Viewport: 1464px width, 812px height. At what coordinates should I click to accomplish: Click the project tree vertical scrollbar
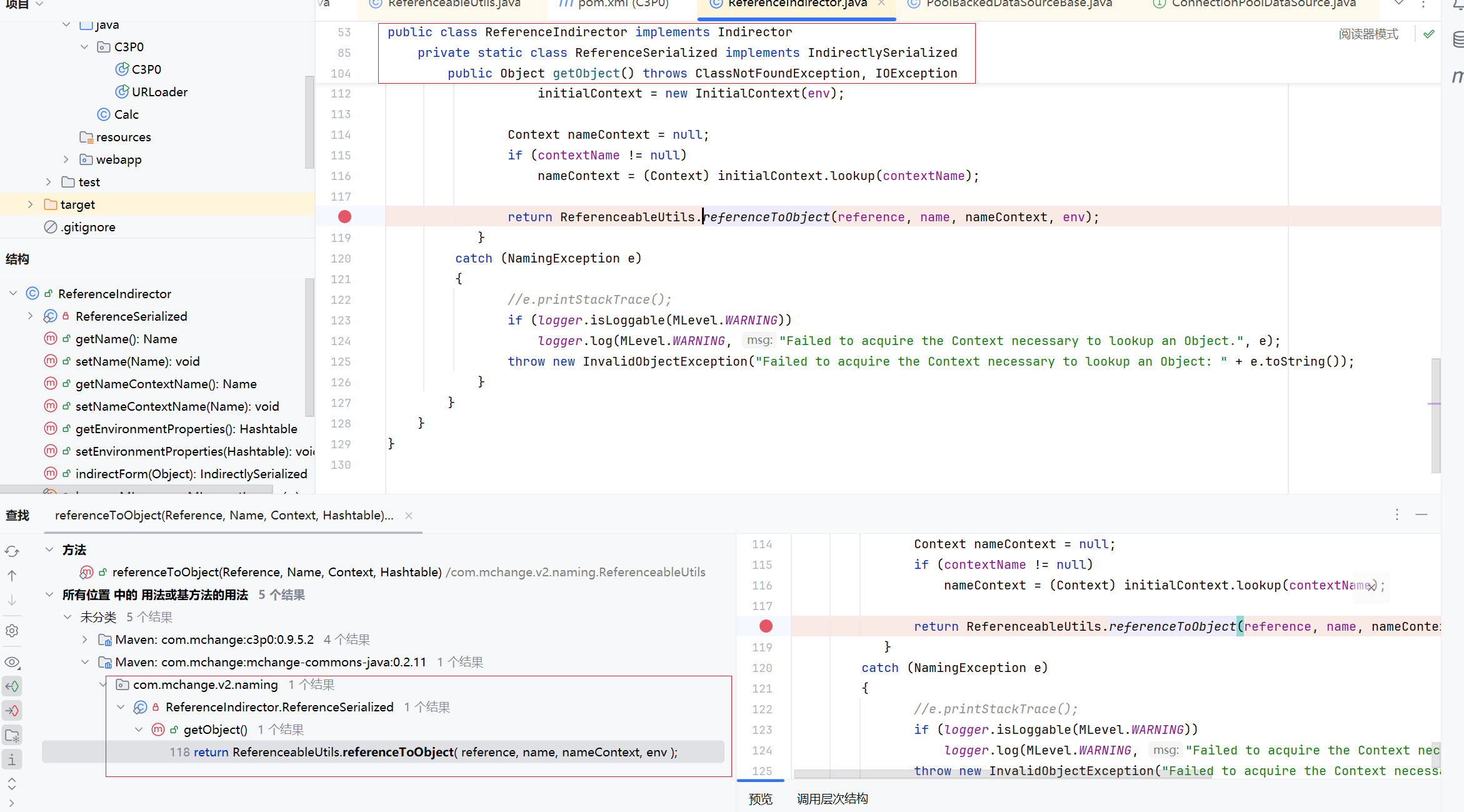pyautogui.click(x=309, y=122)
